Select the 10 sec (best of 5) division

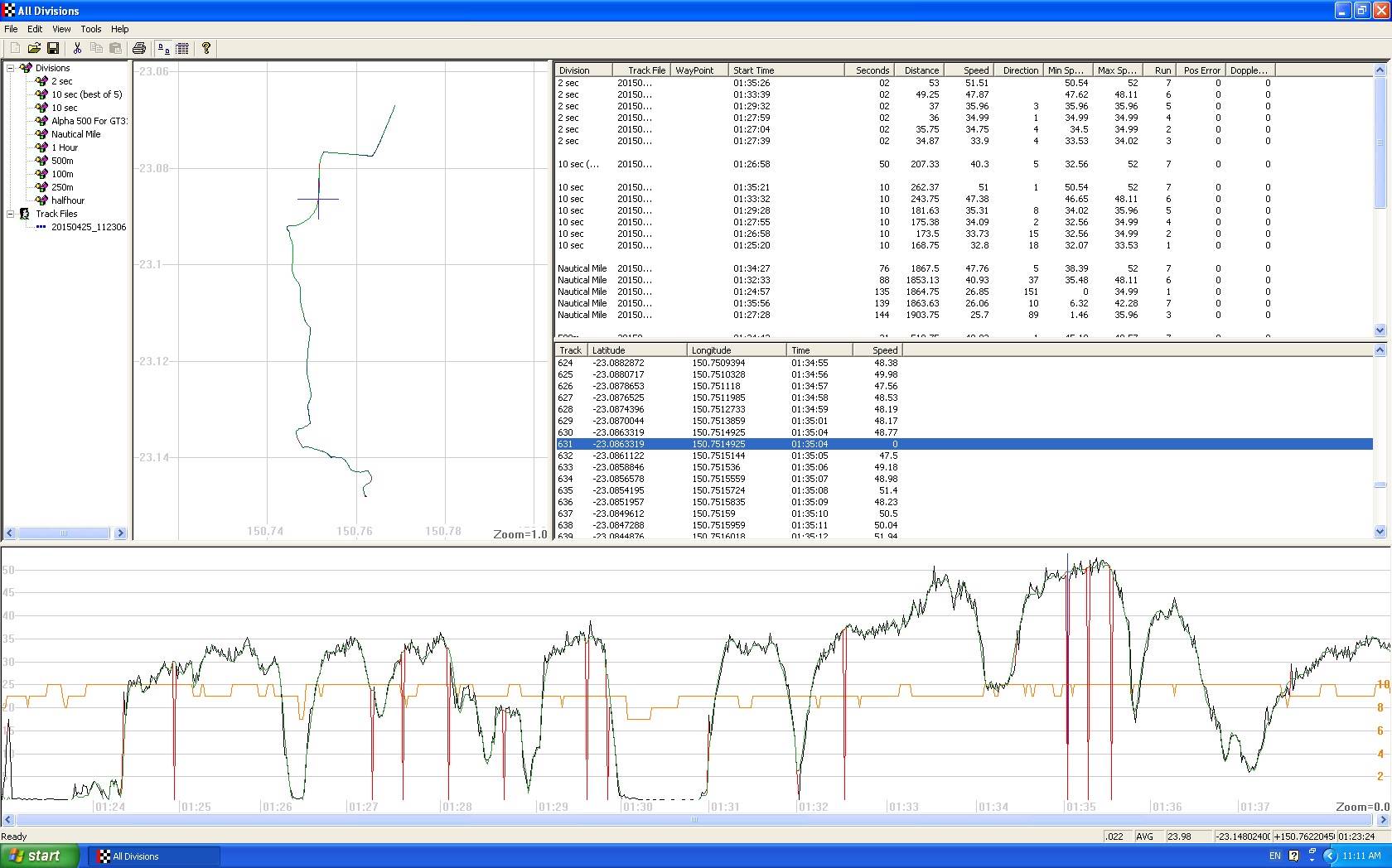point(85,94)
